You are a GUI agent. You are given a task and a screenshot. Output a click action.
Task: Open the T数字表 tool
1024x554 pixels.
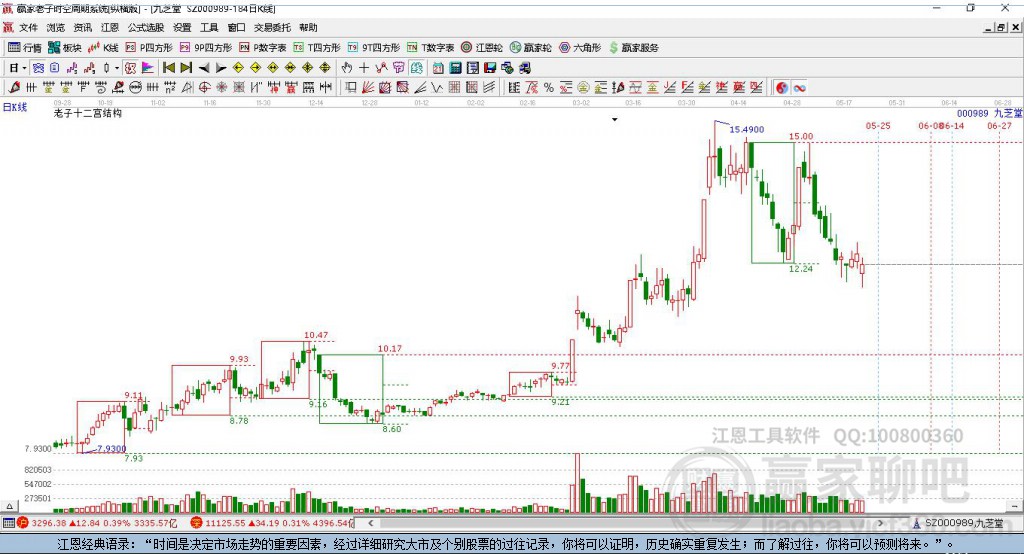click(430, 47)
